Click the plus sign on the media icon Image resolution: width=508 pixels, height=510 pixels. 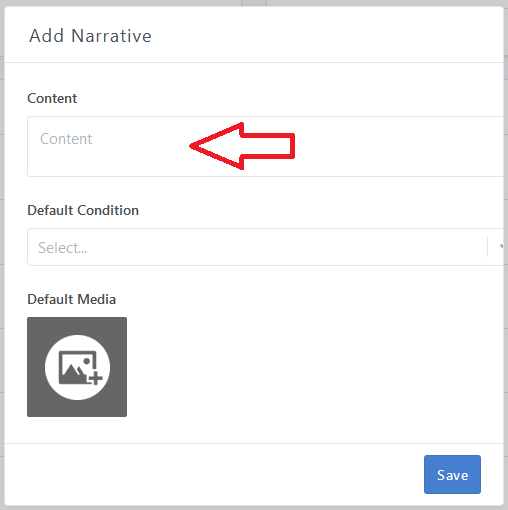[95, 378]
